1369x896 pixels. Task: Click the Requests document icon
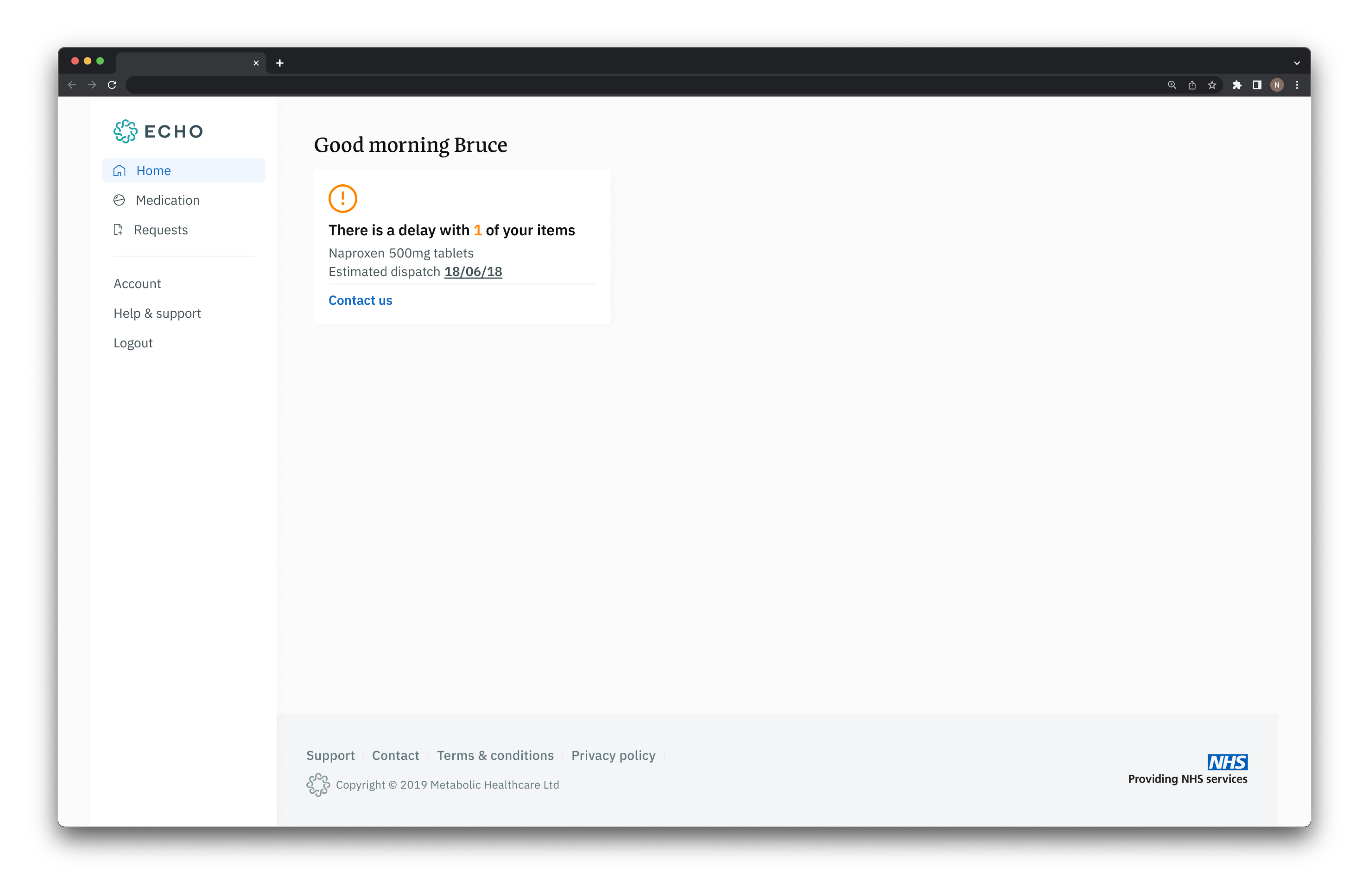118,230
